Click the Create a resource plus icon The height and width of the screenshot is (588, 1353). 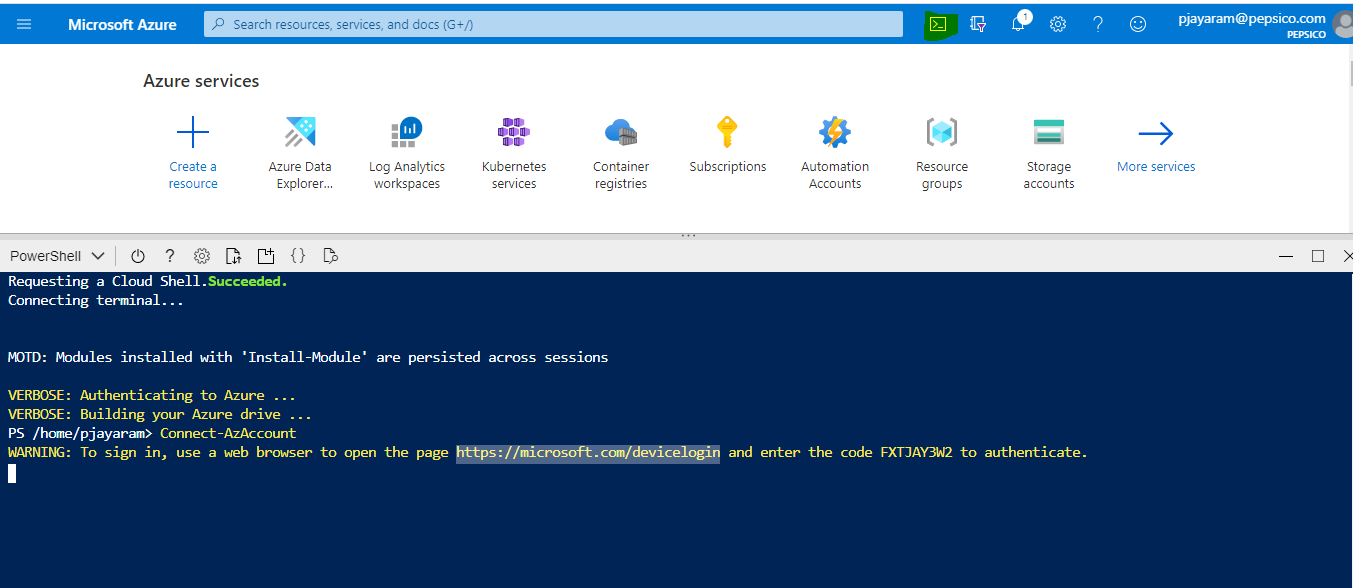193,132
